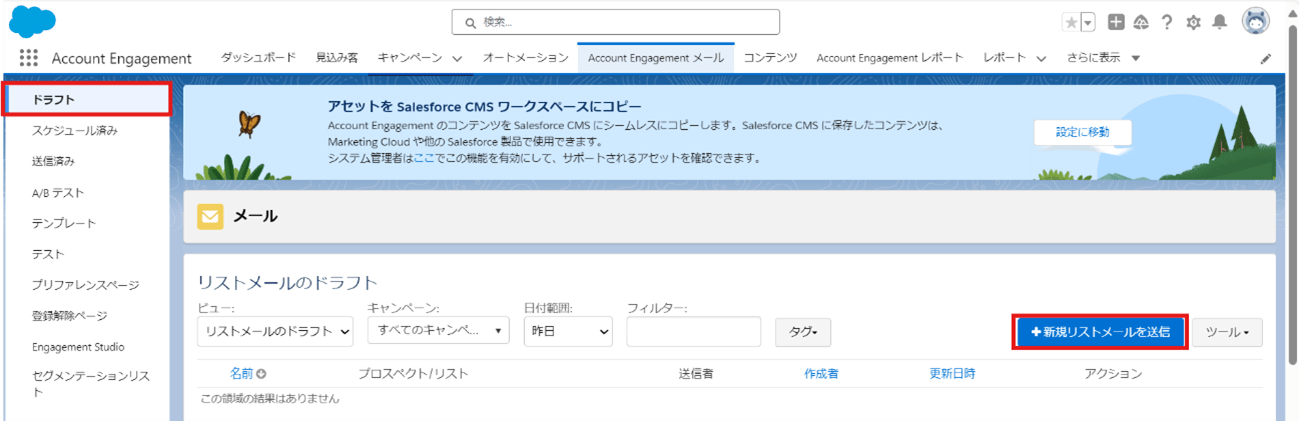Click the favorites star icon
Viewport: 1299px width, 421px height.
coord(1071,22)
